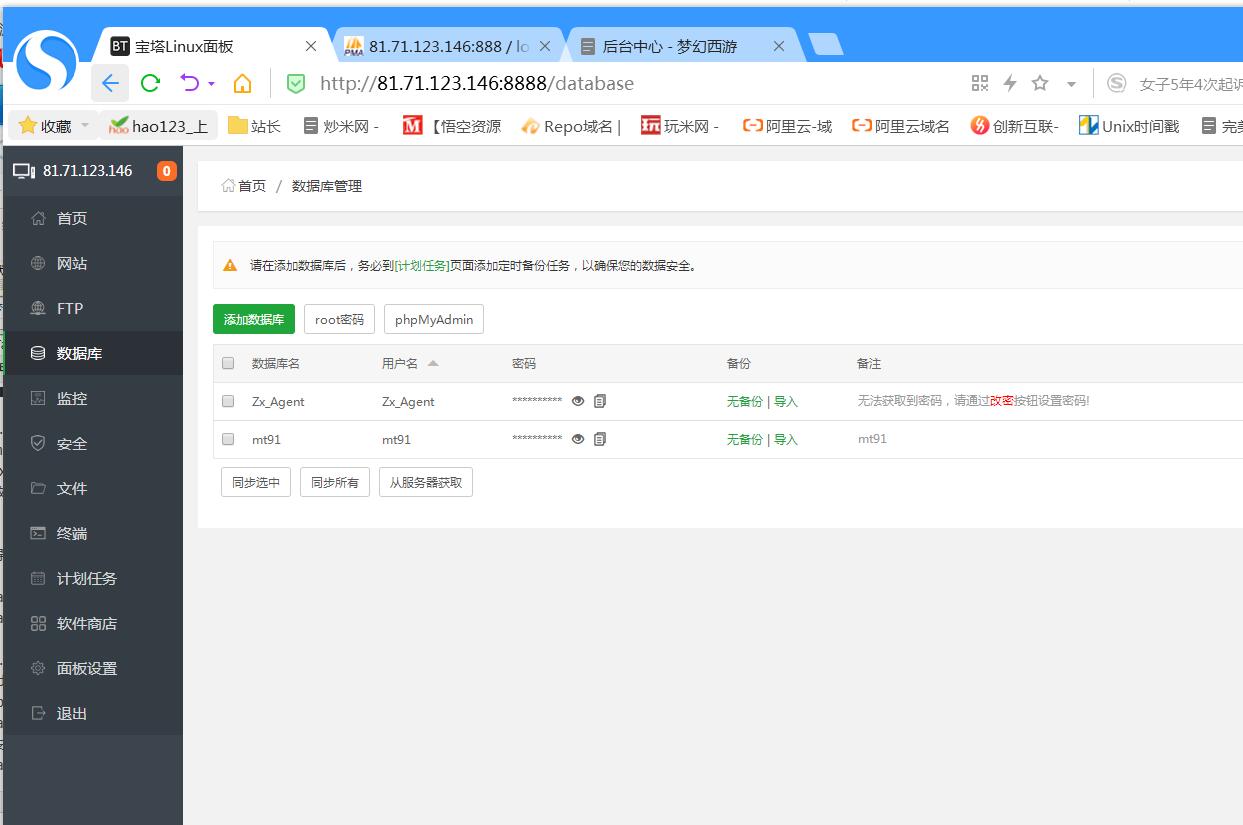Click the browser home icon
The height and width of the screenshot is (825, 1243).
242,83
